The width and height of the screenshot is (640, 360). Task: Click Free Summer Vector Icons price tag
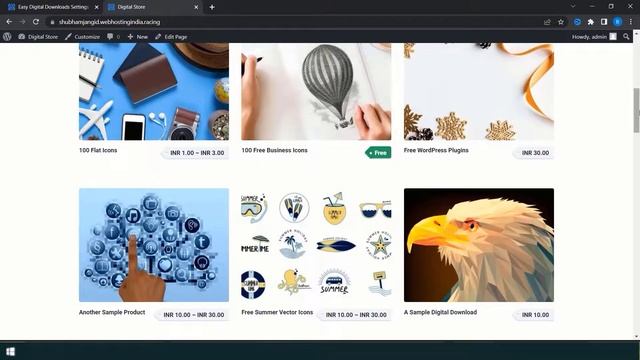click(355, 315)
